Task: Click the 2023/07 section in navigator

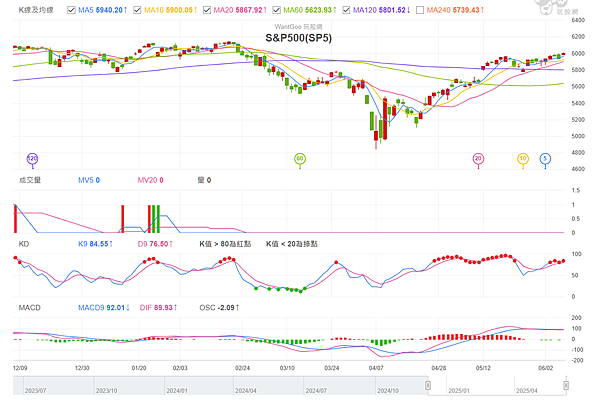Action: [x=35, y=391]
